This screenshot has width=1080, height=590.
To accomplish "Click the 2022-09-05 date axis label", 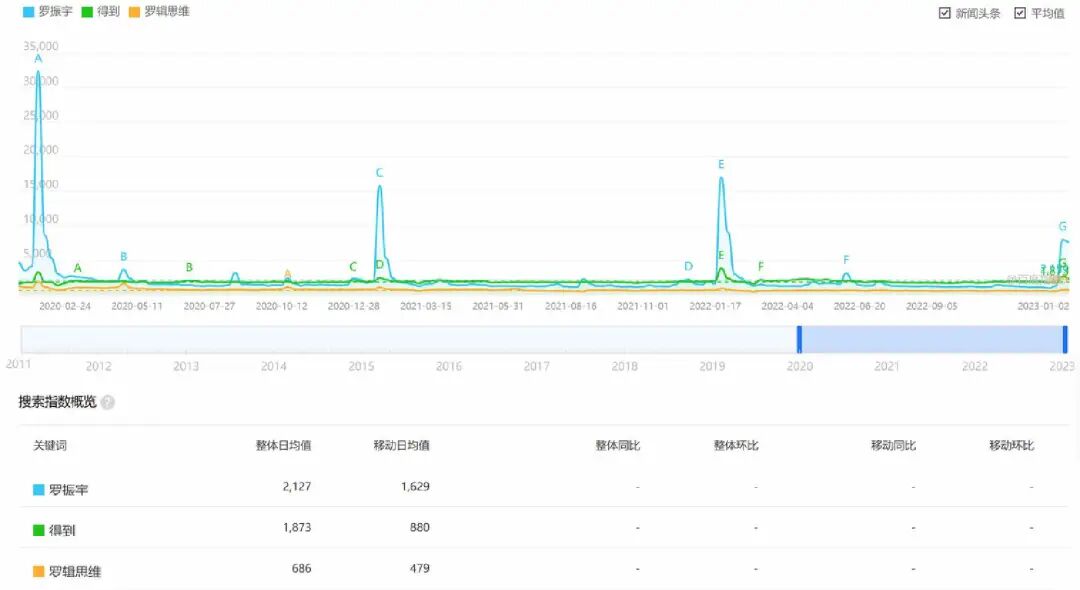I will [931, 306].
